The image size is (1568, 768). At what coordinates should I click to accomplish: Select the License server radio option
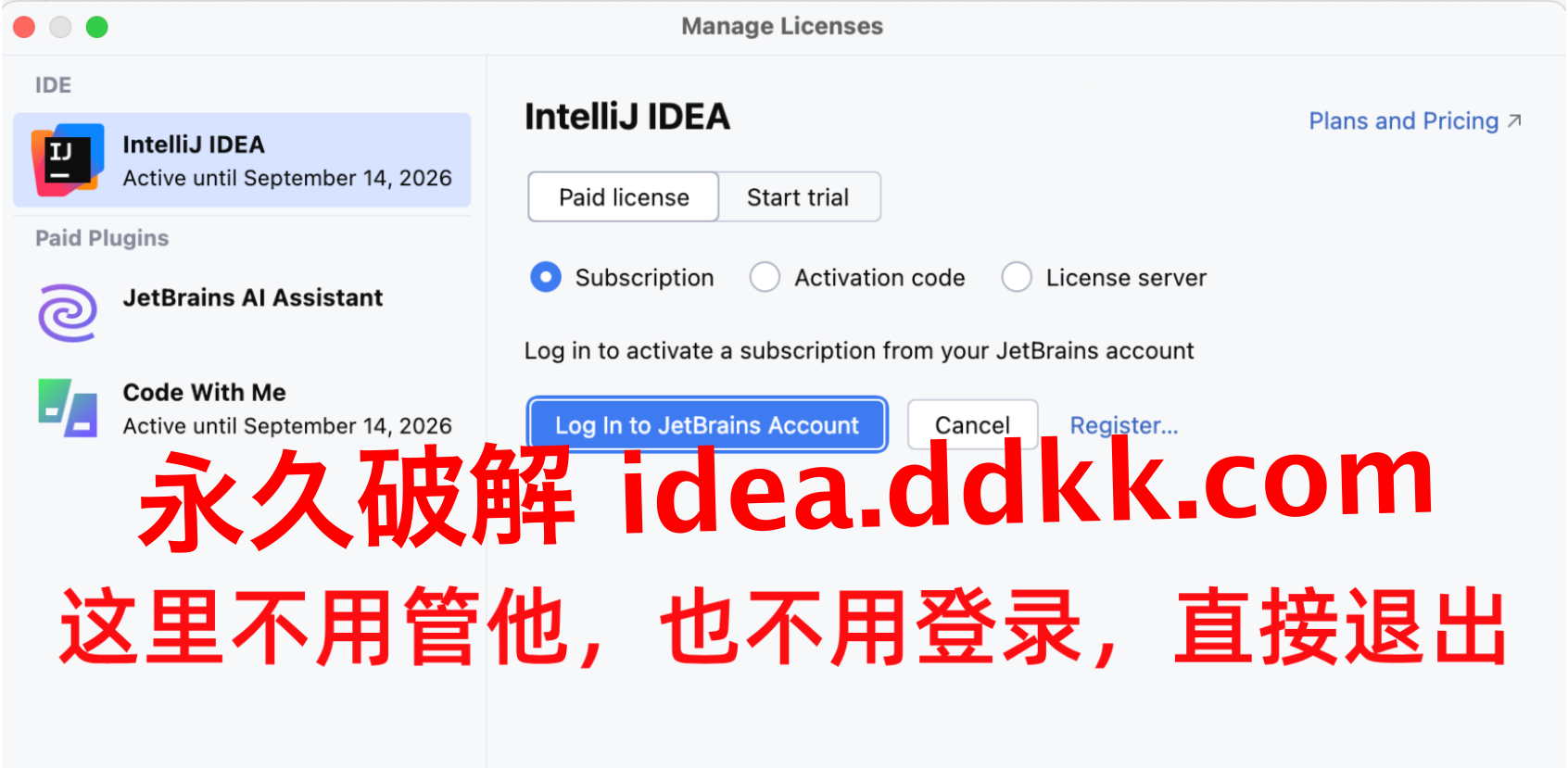tap(1017, 277)
